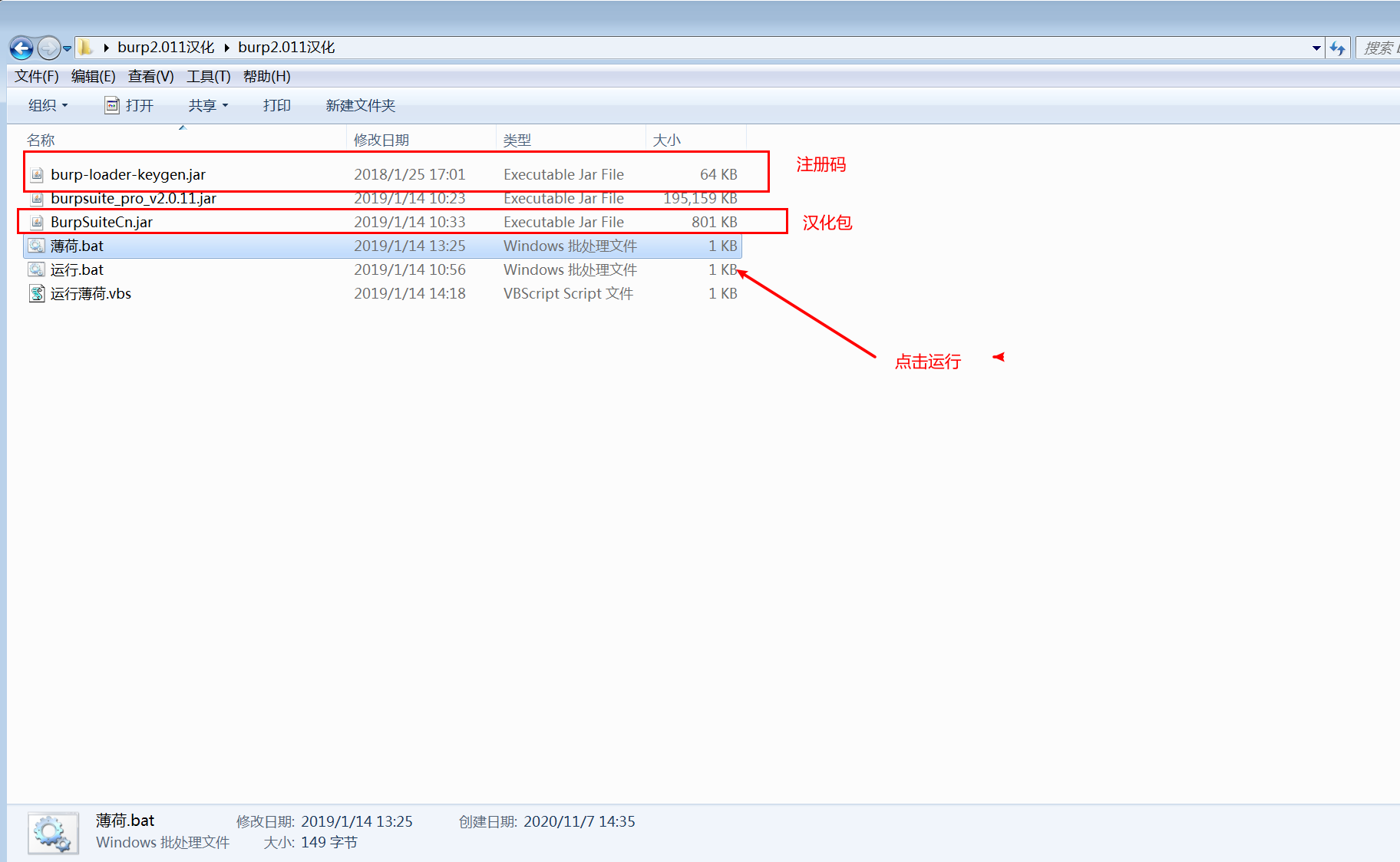
Task: Open the 文件(F) menu
Action: tap(37, 76)
